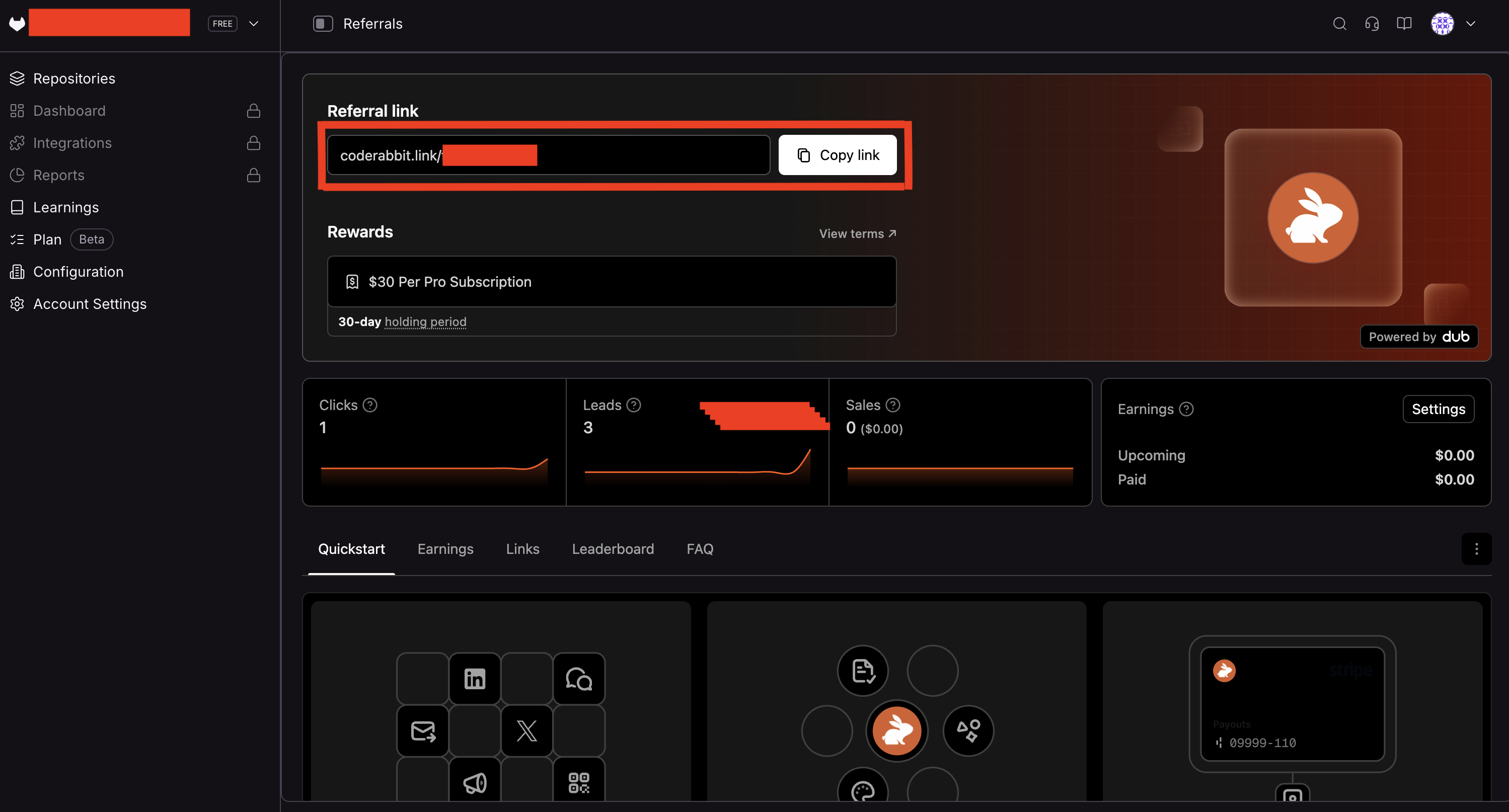Viewport: 1509px width, 812px height.
Task: Click the payout card illustration
Action: click(1292, 704)
